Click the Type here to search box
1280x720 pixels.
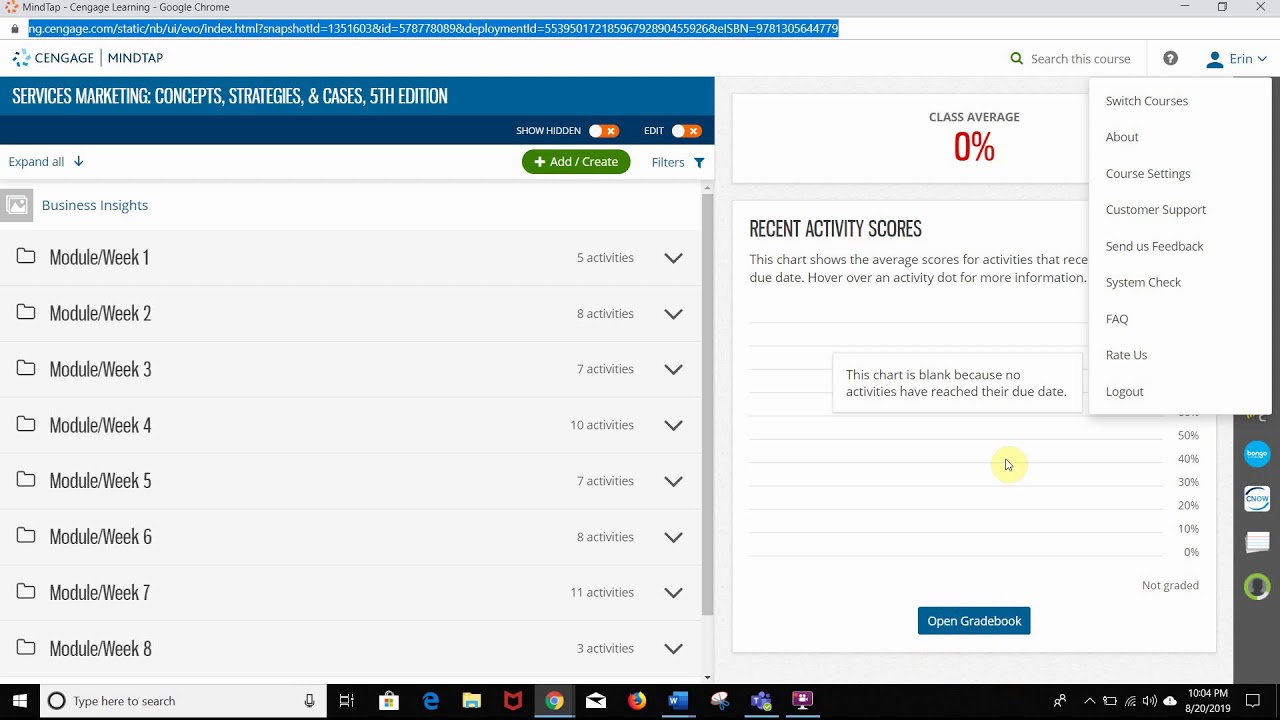tap(183, 701)
